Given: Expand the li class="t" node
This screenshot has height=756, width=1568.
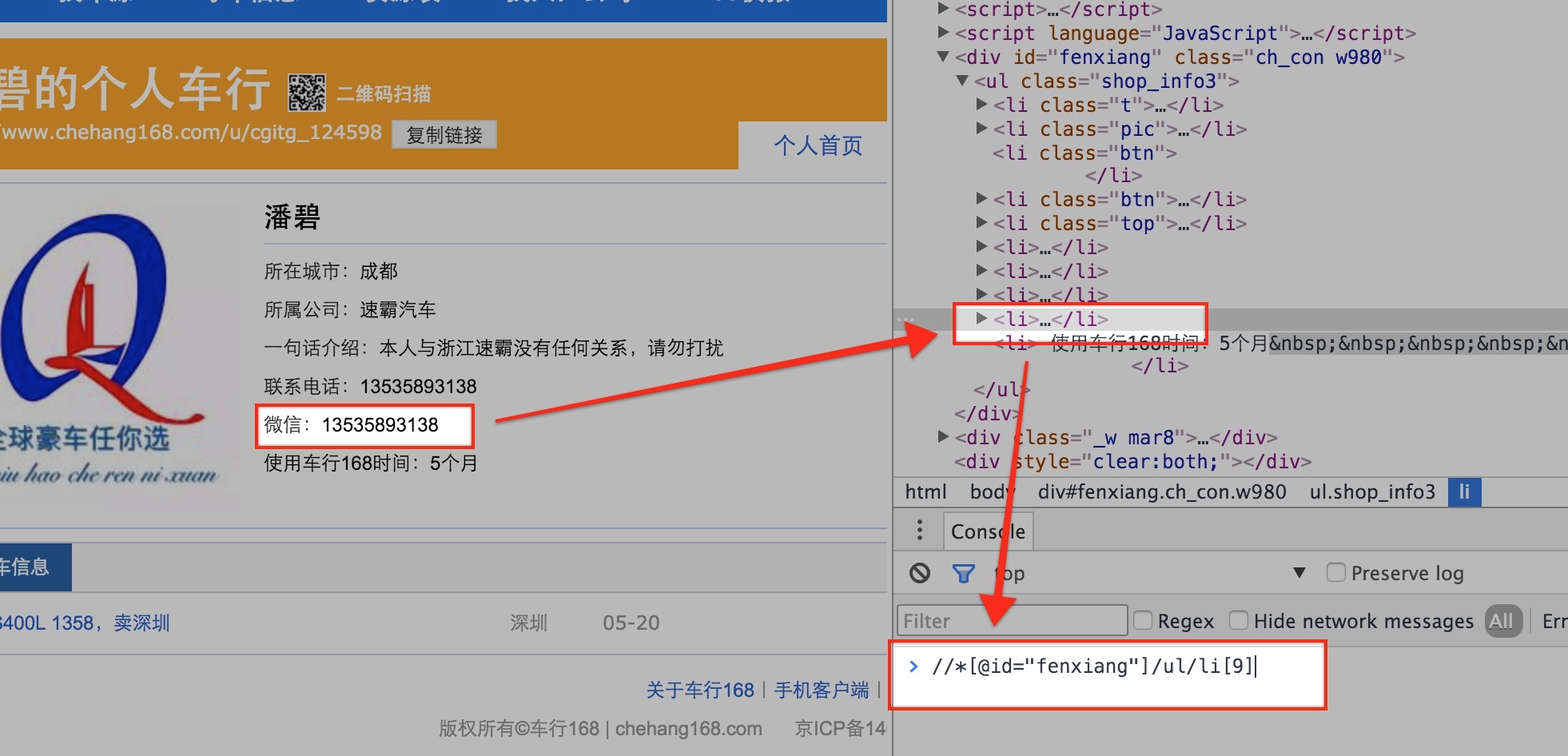Looking at the screenshot, I should 982,104.
